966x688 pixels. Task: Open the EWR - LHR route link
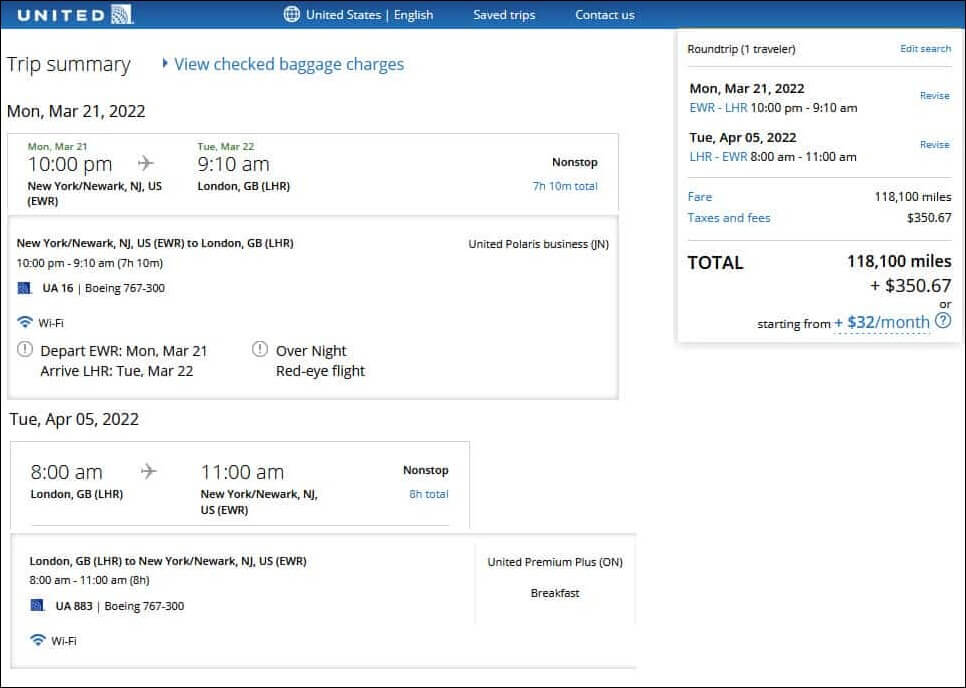point(718,108)
